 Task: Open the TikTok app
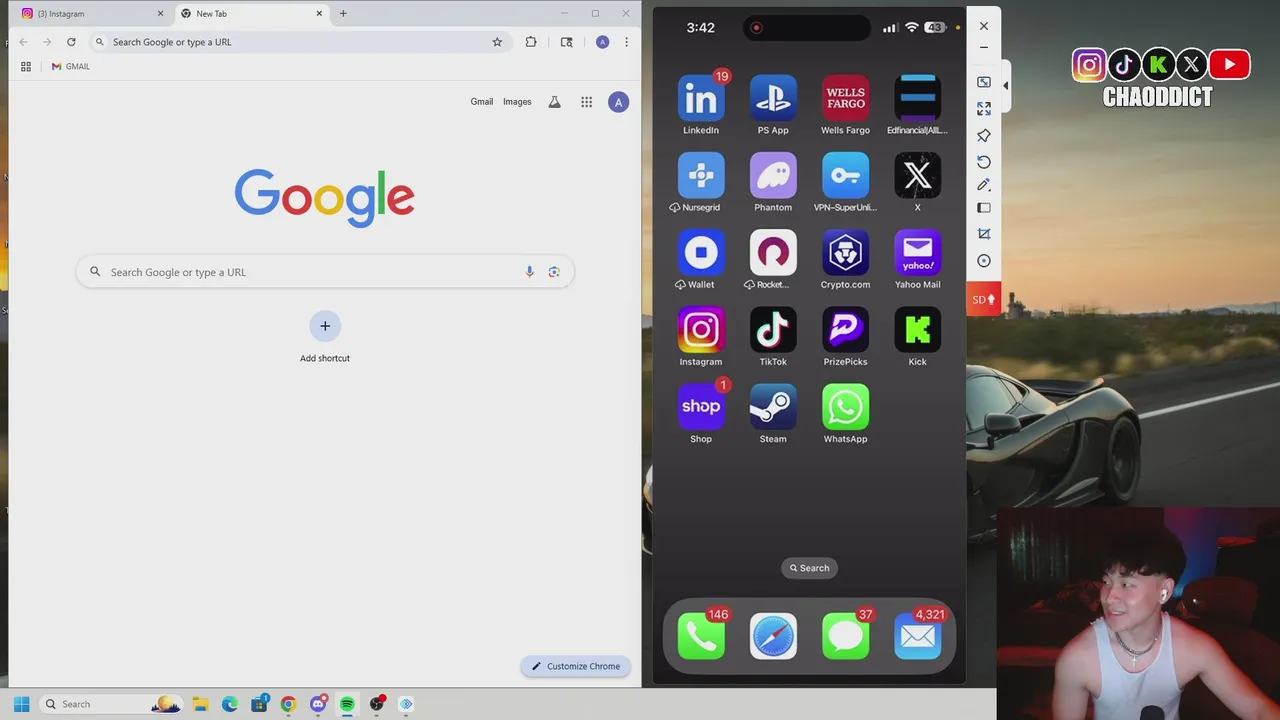click(x=773, y=330)
